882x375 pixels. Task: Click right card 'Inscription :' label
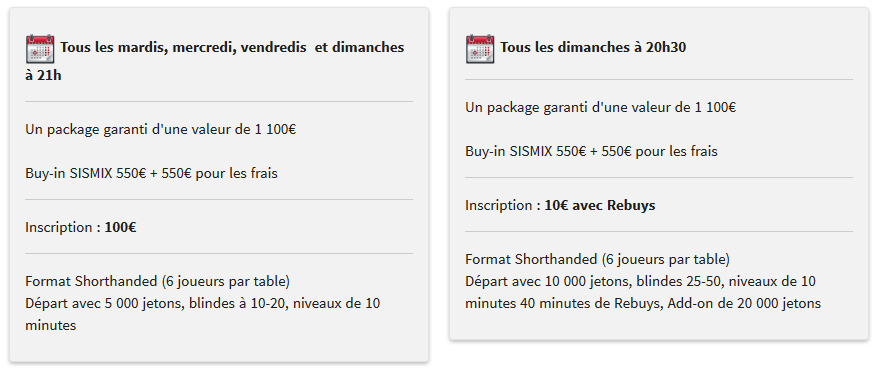pos(503,205)
